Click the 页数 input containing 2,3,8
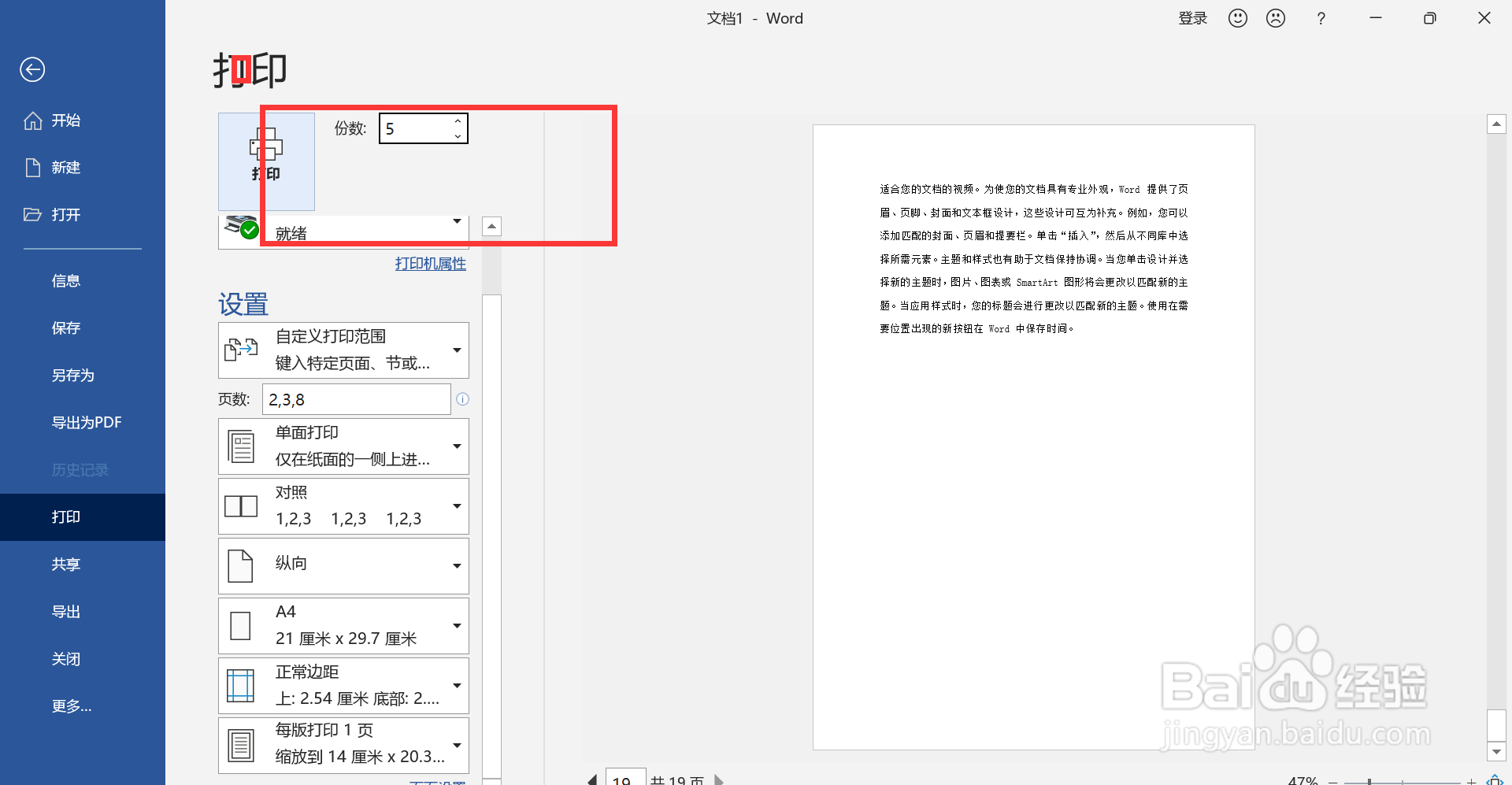The image size is (1512, 785). 356,399
